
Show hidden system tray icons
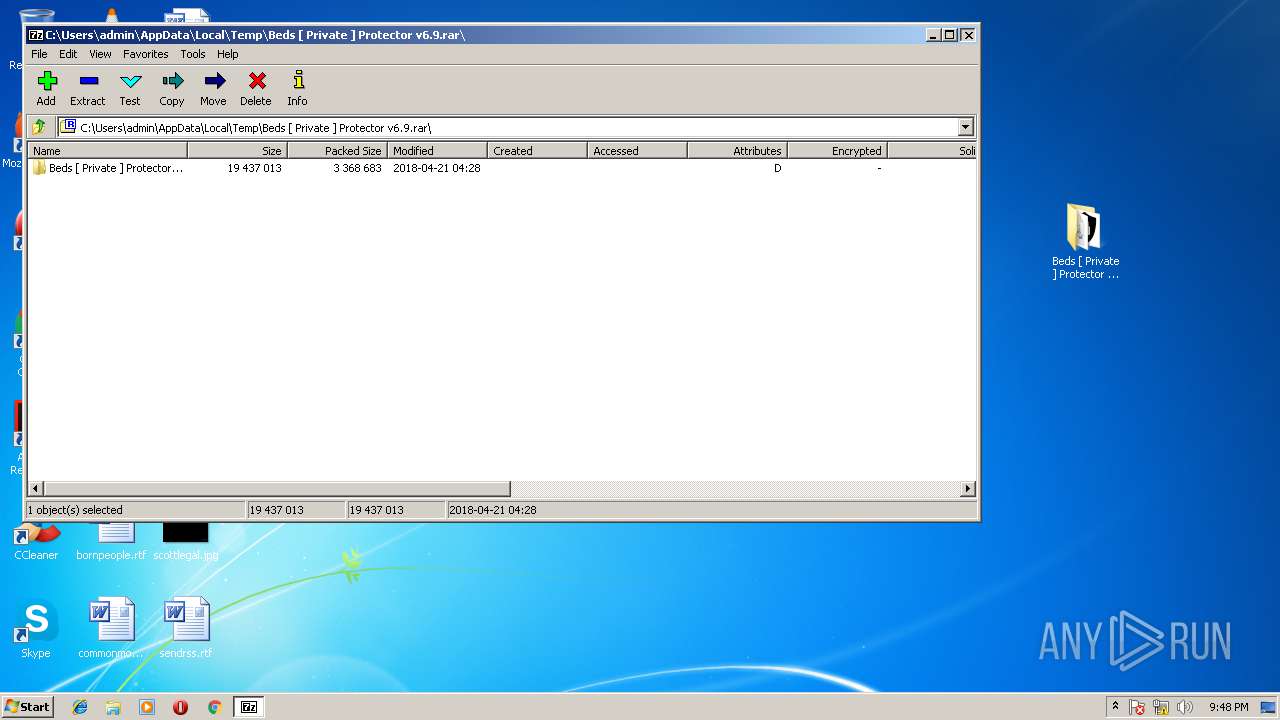(x=1115, y=707)
